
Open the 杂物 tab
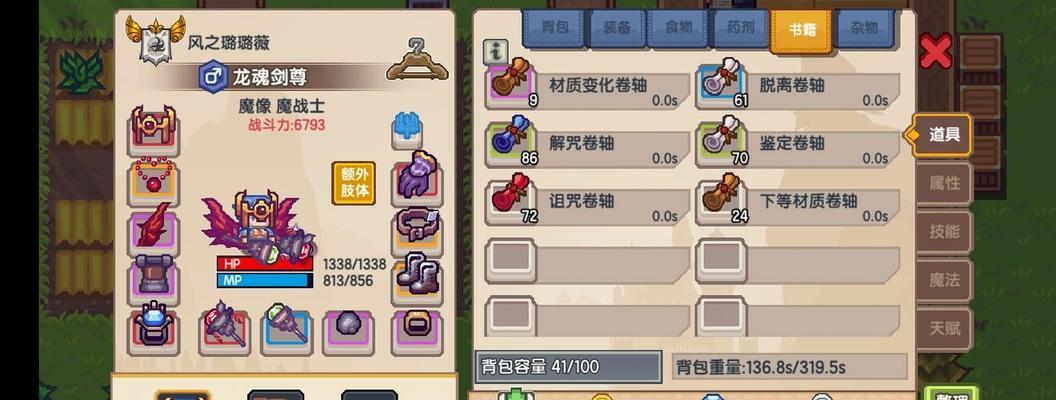click(x=864, y=28)
